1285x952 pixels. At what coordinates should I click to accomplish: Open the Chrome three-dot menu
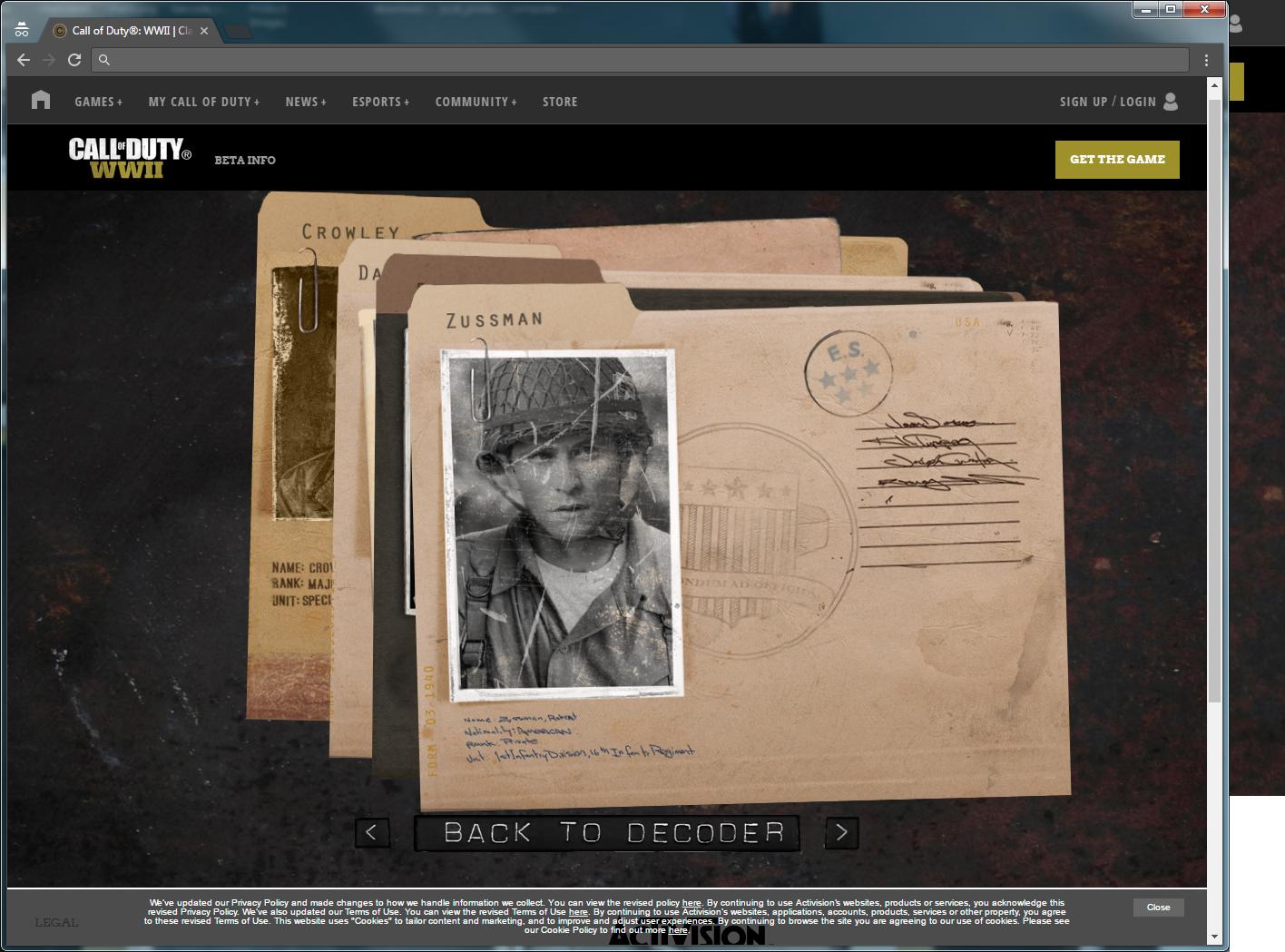[1206, 60]
